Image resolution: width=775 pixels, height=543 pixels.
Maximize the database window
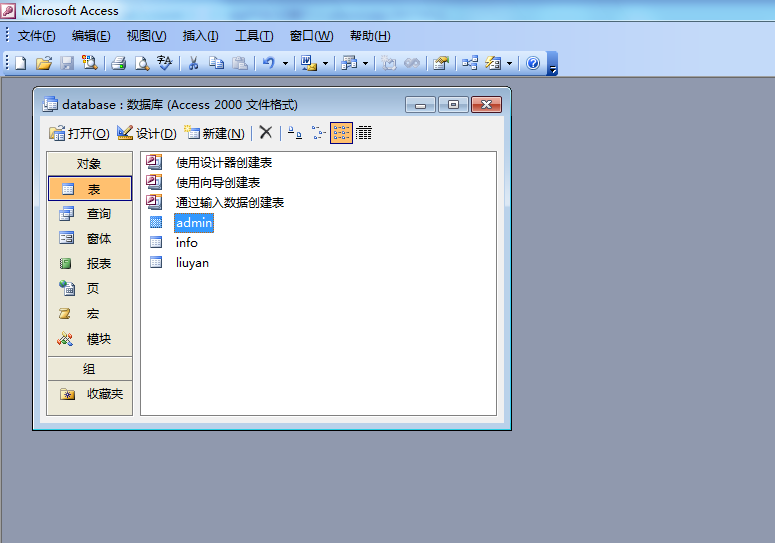pyautogui.click(x=453, y=105)
